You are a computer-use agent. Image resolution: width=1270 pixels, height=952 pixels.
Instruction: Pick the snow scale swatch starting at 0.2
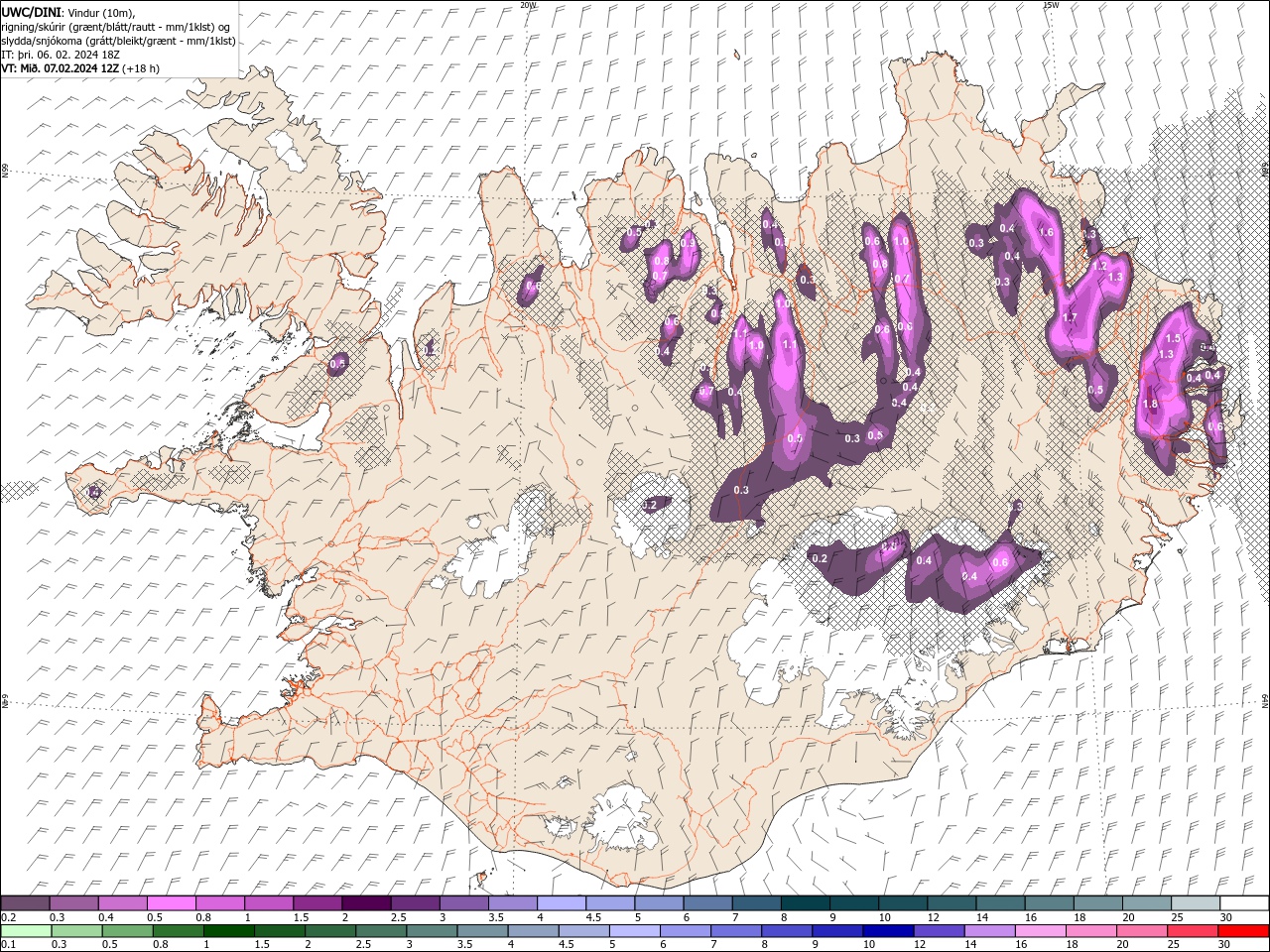25,903
